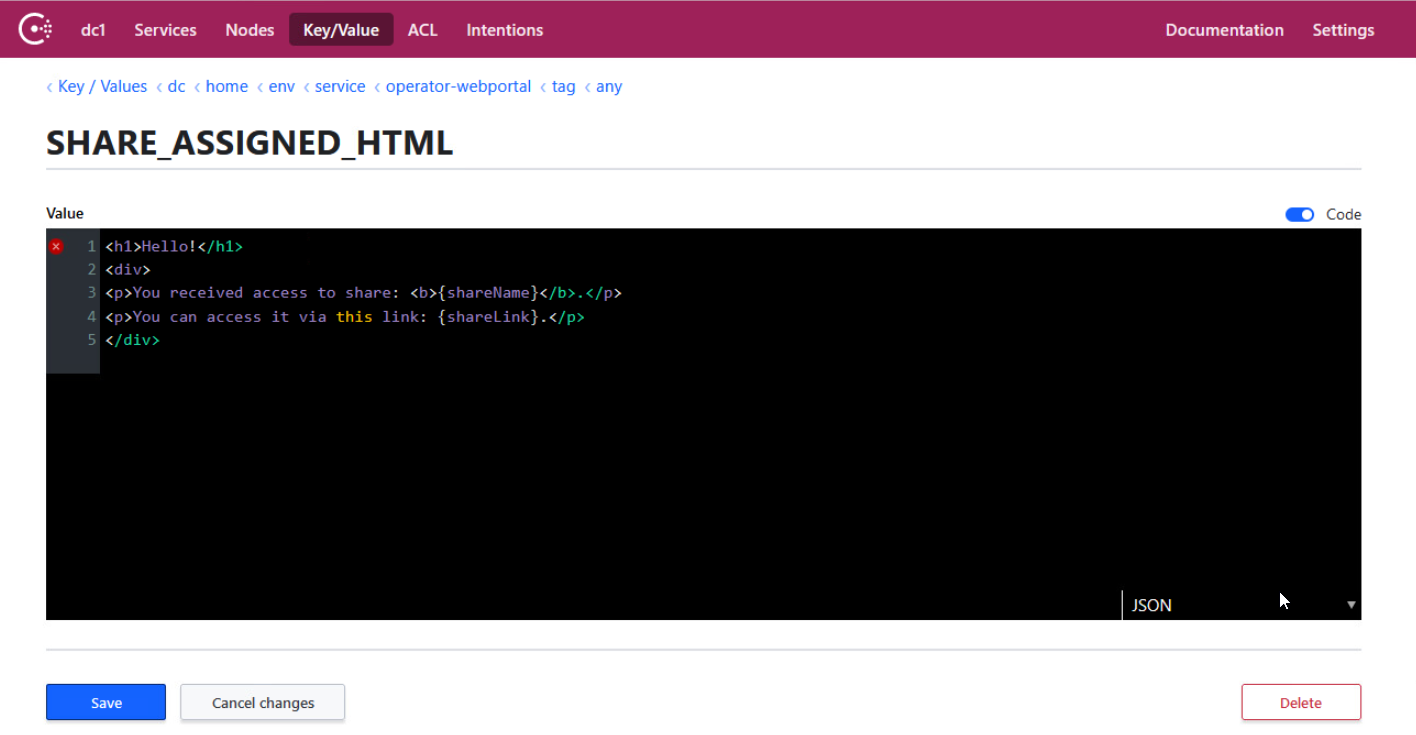Open the JSON syntax mode dropdown
1416x735 pixels.
pos(1241,604)
